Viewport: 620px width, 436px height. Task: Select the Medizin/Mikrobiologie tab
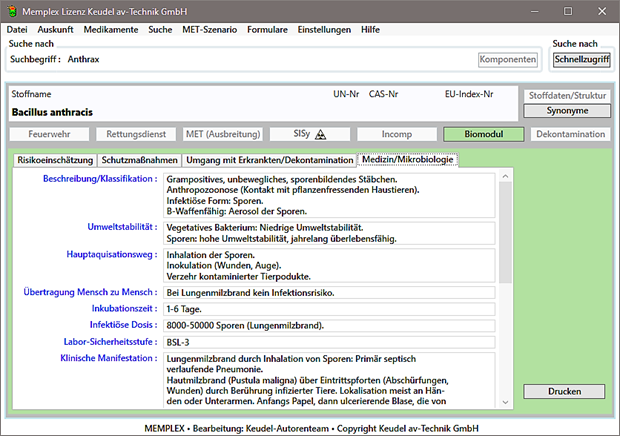(408, 159)
